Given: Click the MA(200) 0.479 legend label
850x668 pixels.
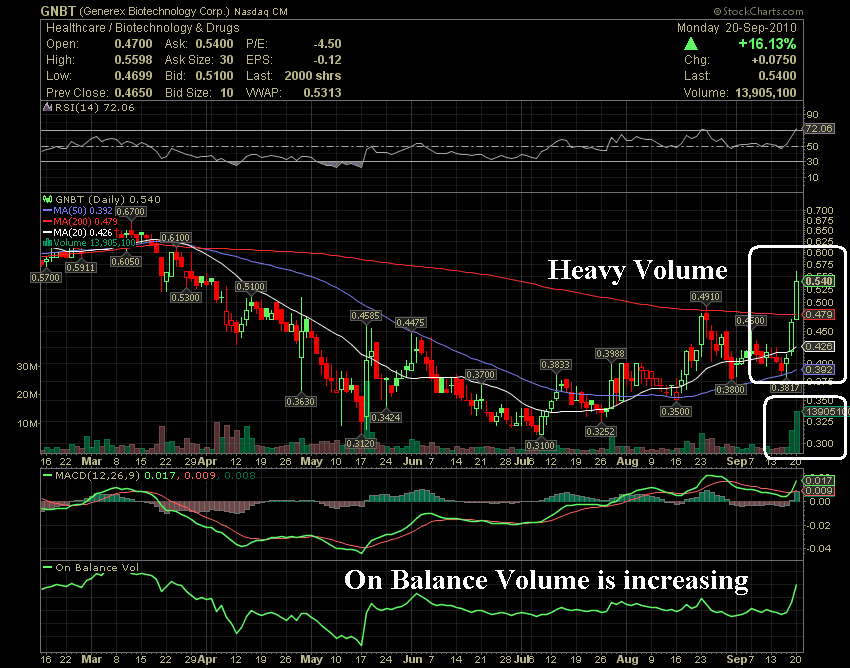Looking at the screenshot, I should [85, 221].
